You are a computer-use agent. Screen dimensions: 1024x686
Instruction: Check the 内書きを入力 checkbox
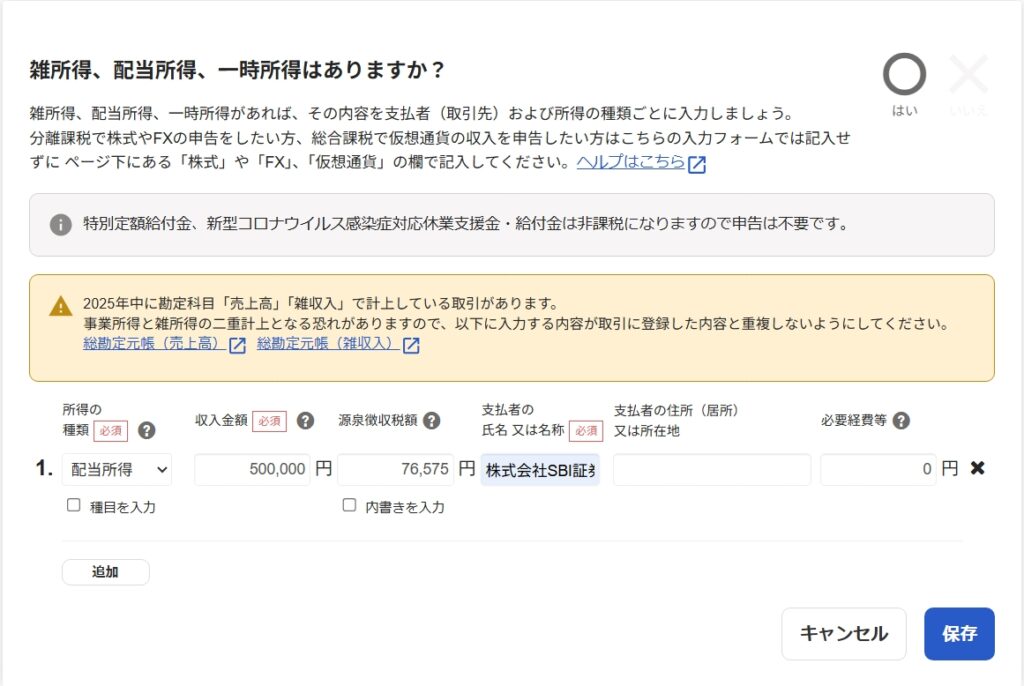tap(349, 506)
